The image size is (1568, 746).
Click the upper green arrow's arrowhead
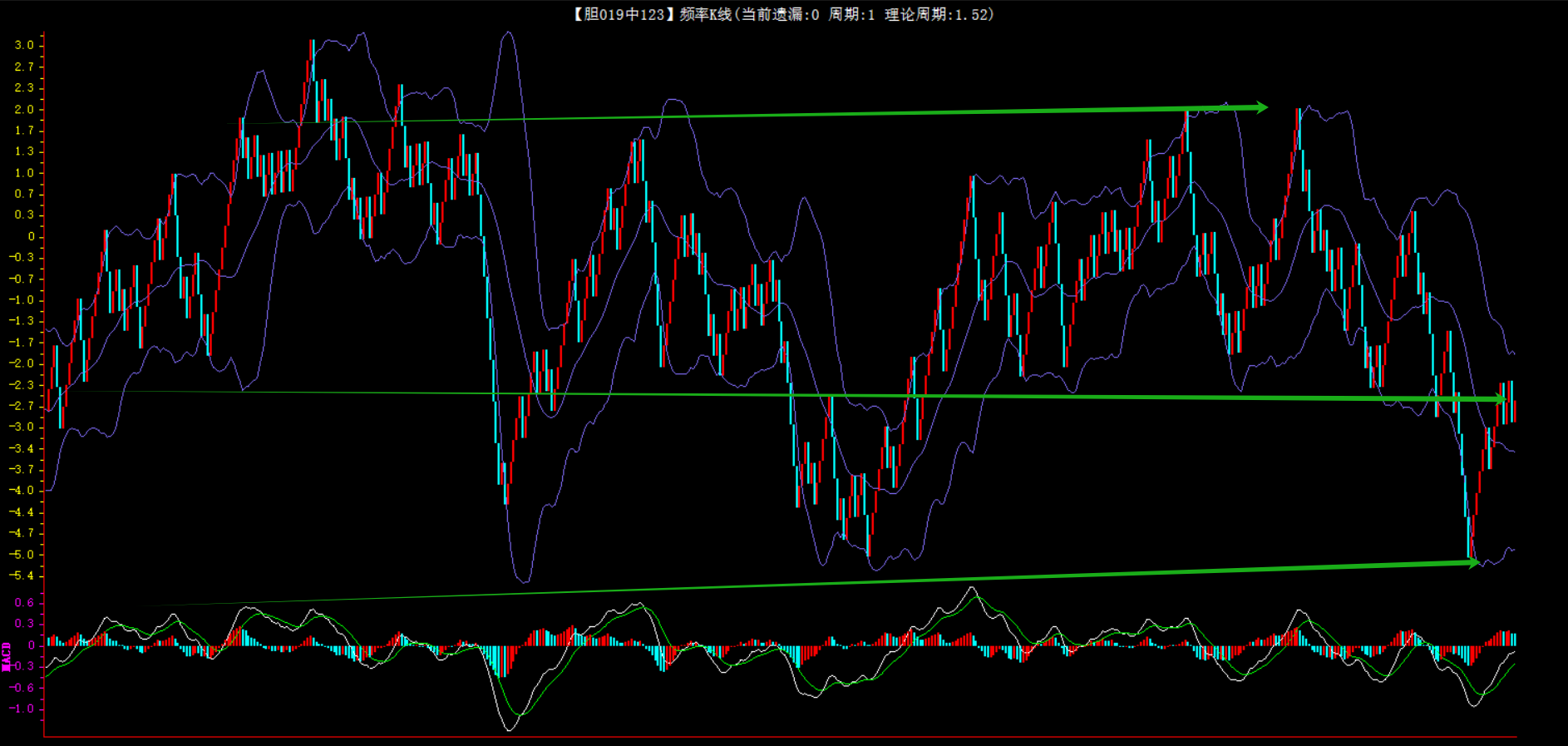pyautogui.click(x=1260, y=107)
